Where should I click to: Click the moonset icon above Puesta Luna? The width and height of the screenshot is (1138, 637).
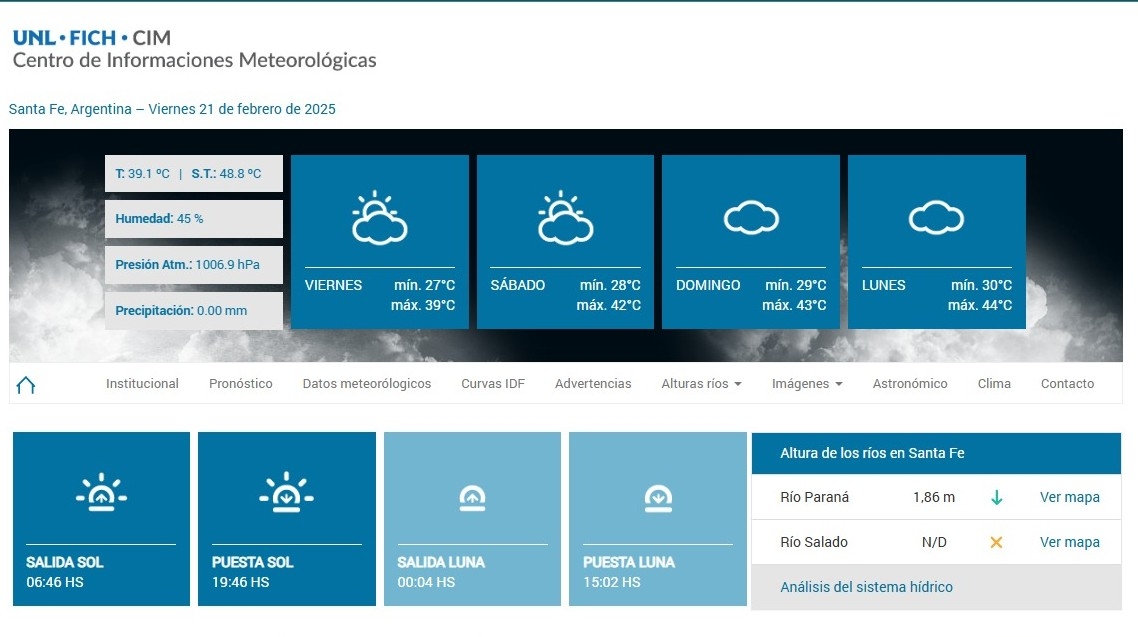658,497
